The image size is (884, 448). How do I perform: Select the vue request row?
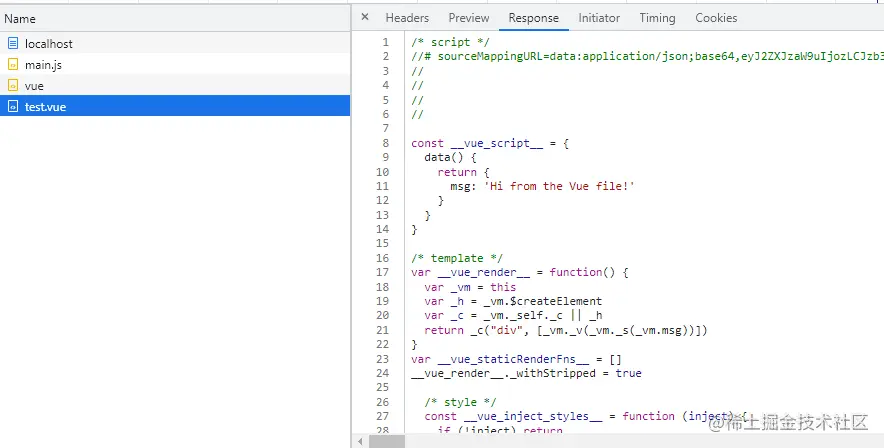[x=175, y=86]
